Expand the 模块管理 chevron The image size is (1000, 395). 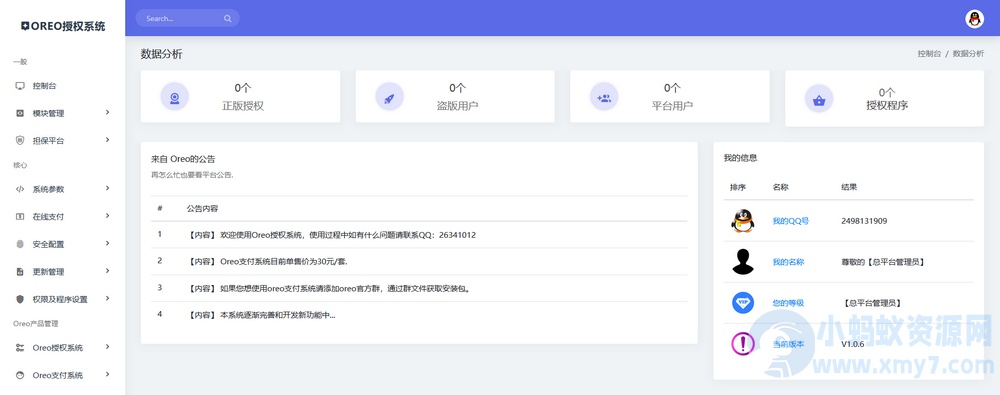pos(107,112)
